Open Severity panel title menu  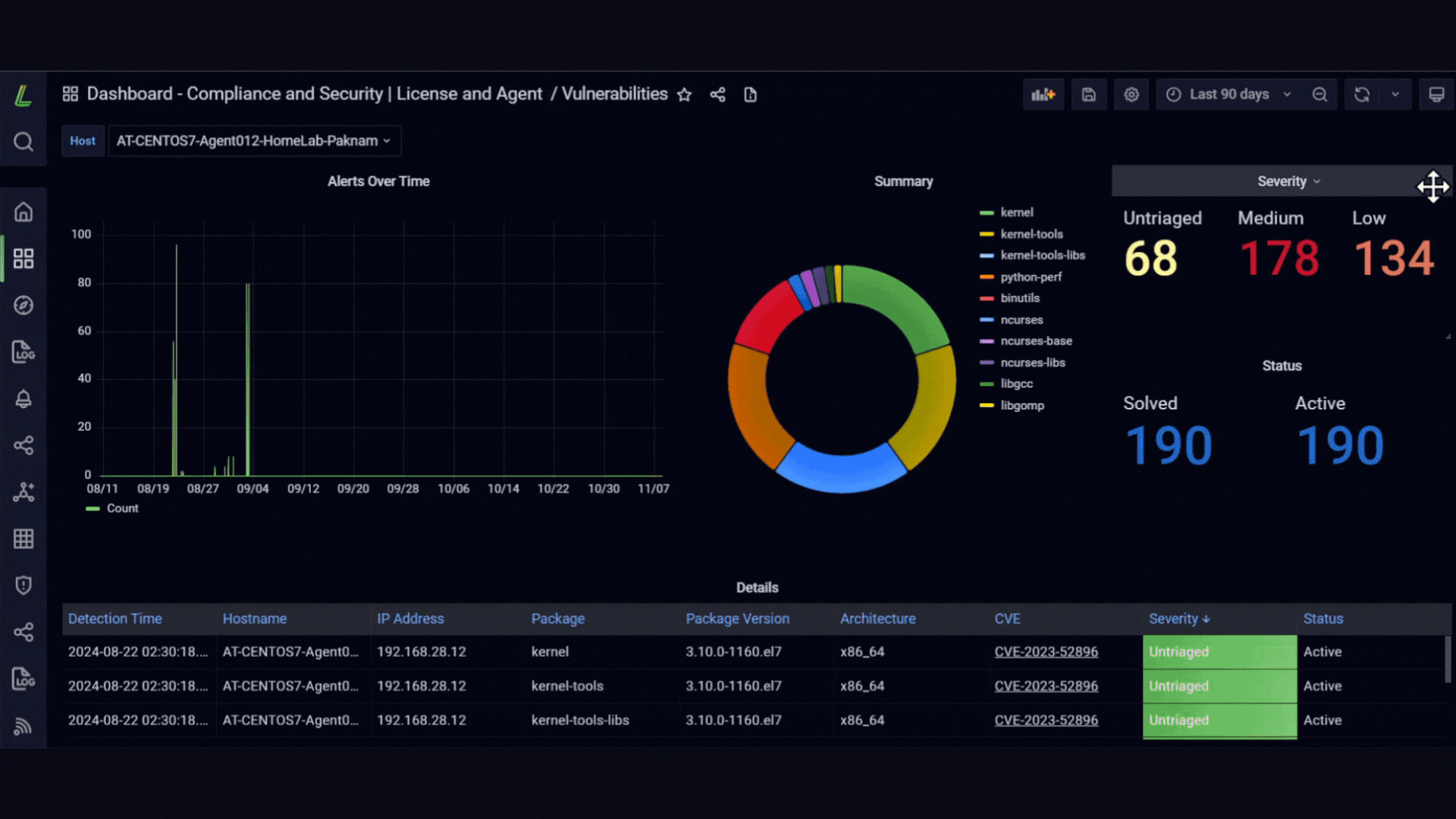(1288, 181)
